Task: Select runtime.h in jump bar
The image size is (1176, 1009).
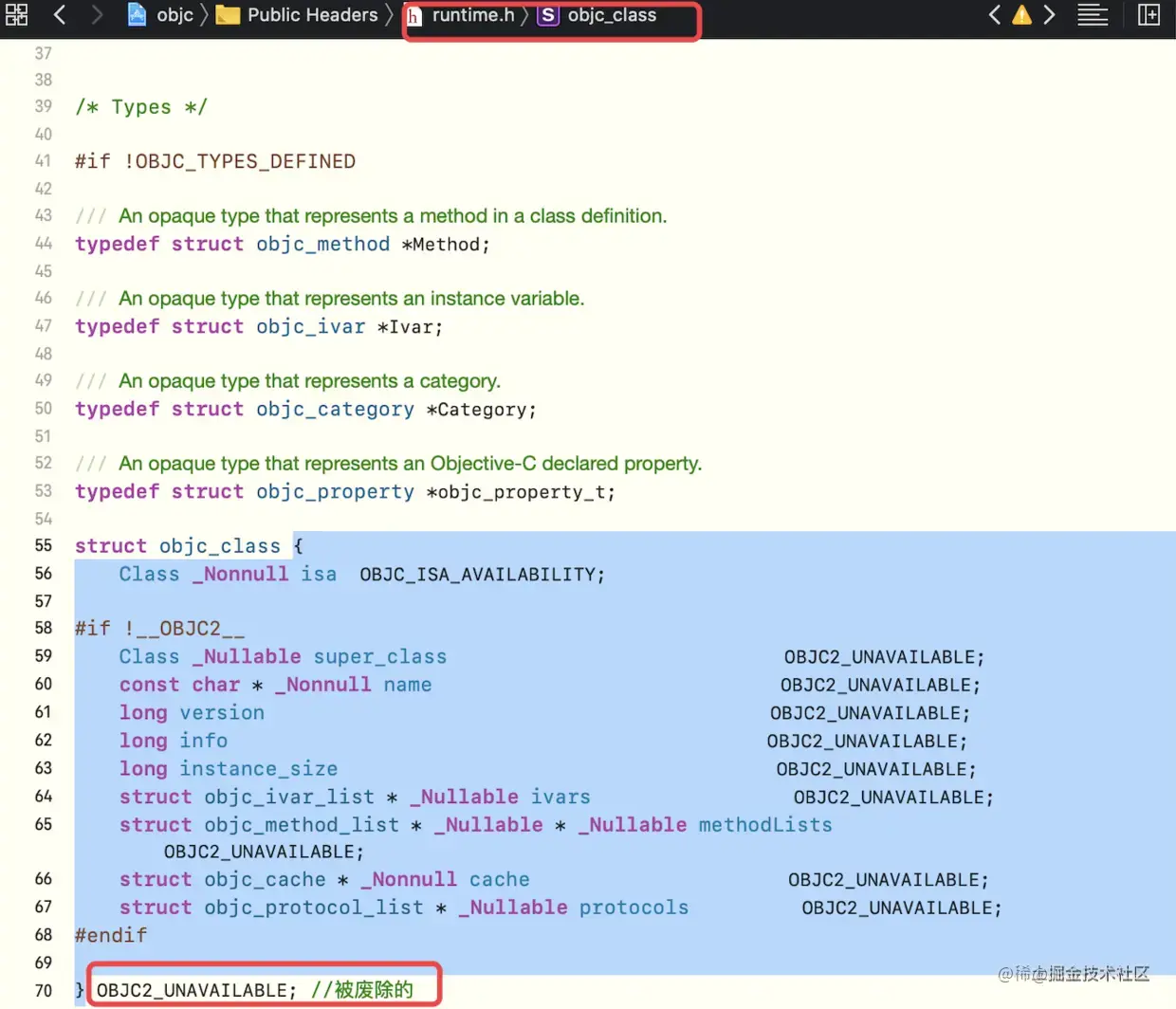Action: (x=460, y=15)
